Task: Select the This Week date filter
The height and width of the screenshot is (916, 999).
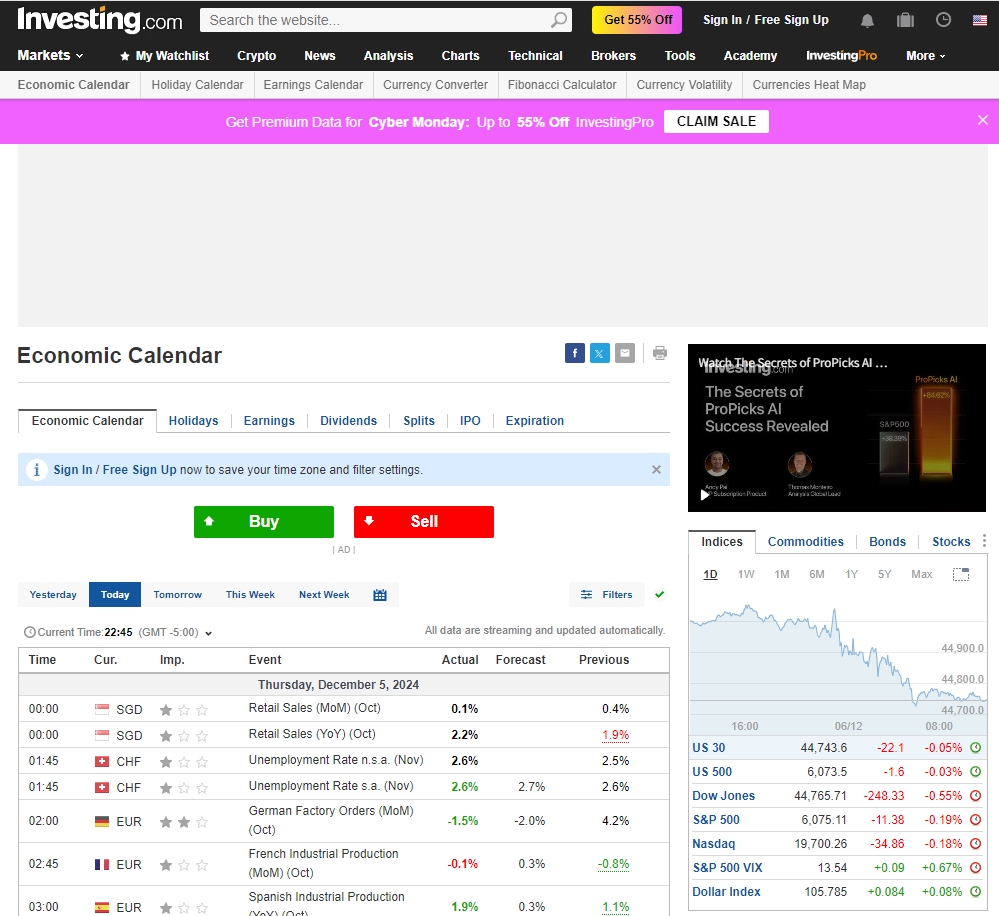Action: [x=250, y=595]
